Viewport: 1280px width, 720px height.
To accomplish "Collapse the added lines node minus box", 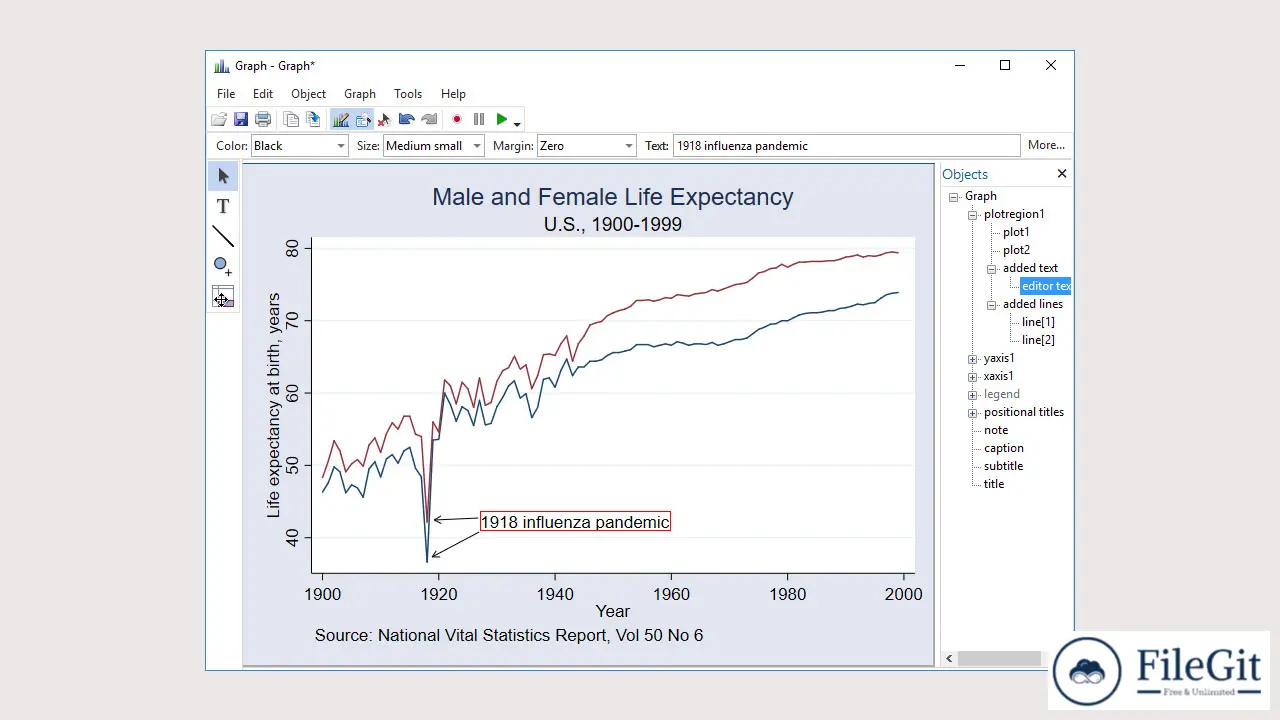I will 992,305.
